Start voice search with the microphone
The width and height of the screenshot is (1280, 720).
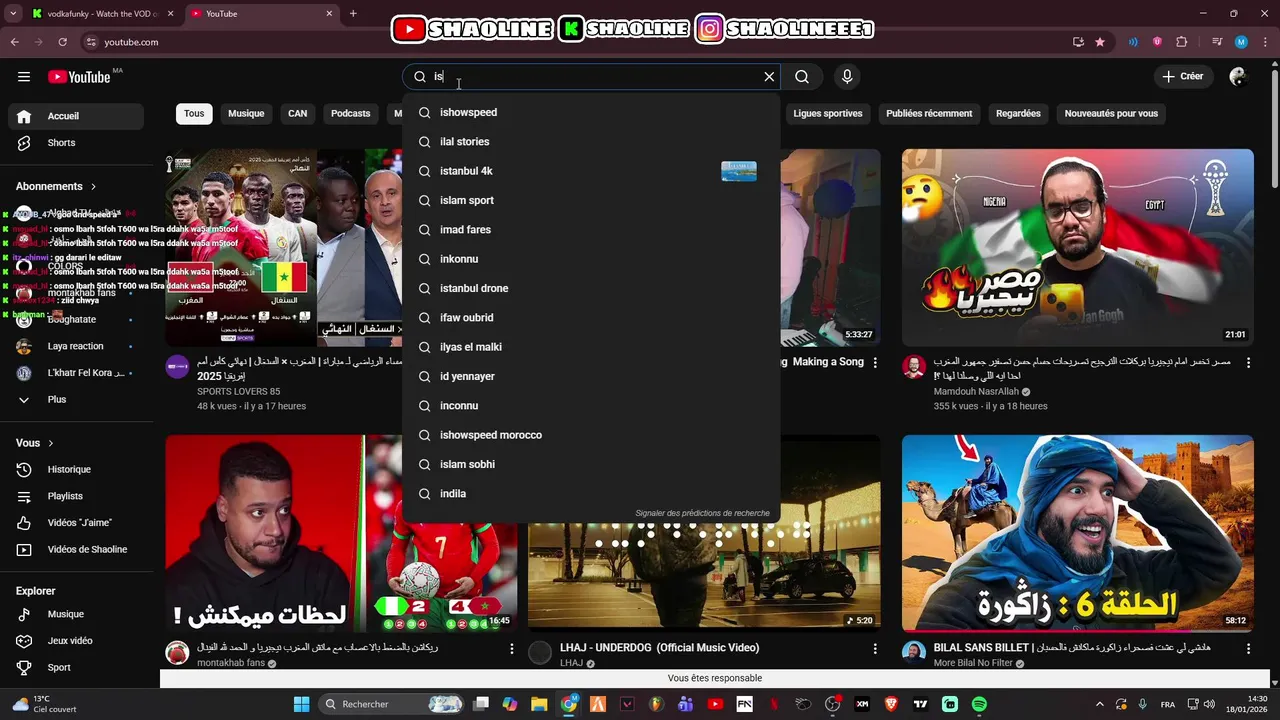(847, 77)
